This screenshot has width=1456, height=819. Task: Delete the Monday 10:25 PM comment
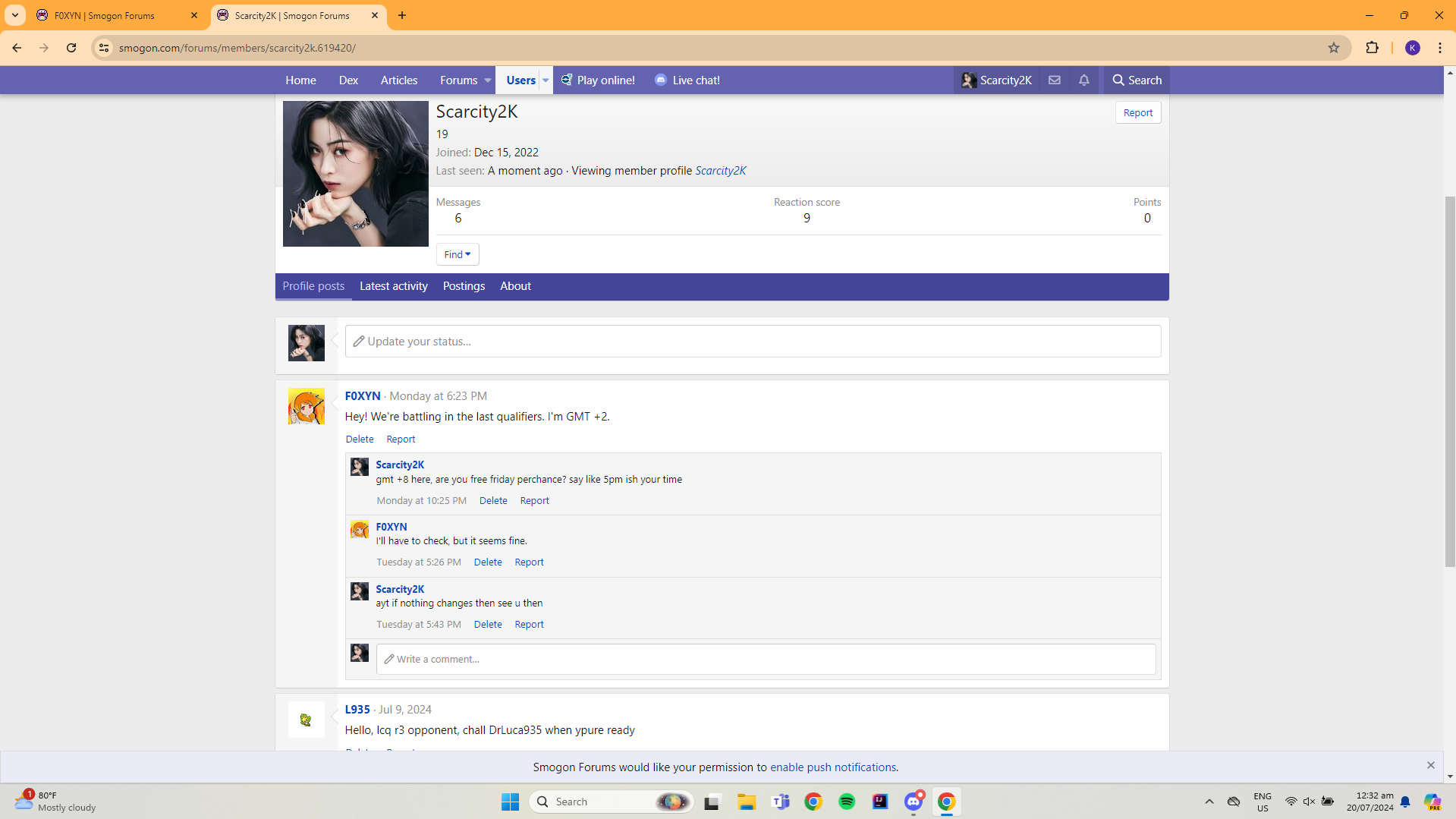coord(493,500)
